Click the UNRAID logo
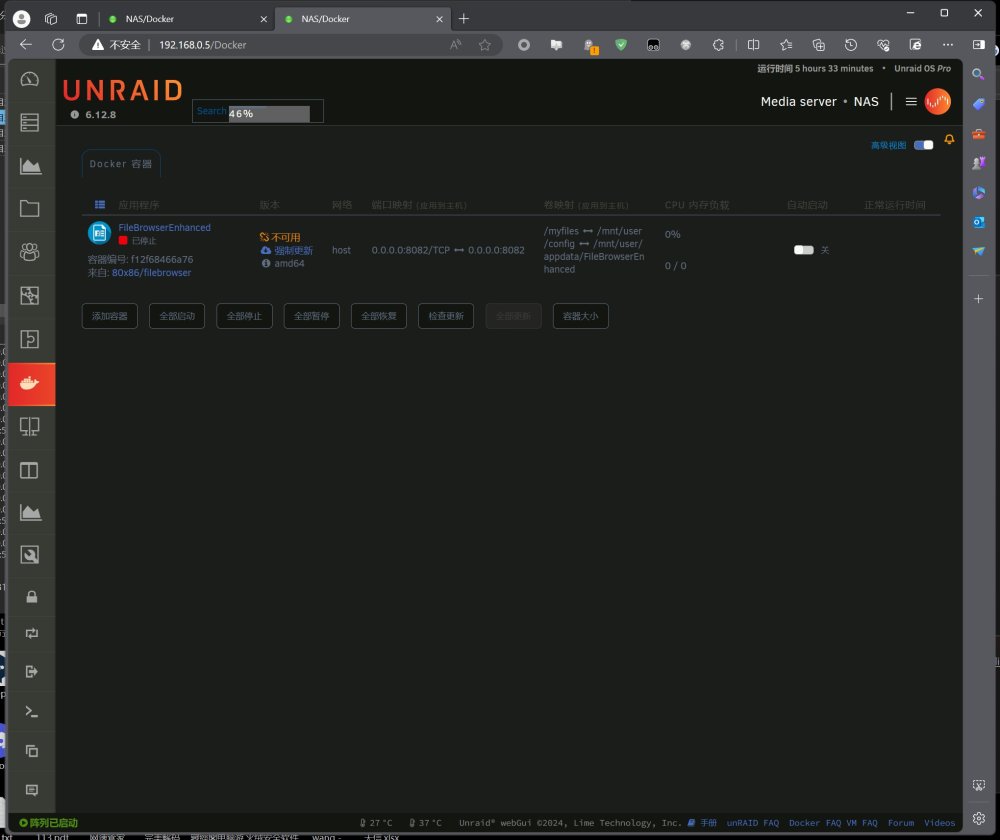Viewport: 1000px width, 840px height. pos(123,91)
